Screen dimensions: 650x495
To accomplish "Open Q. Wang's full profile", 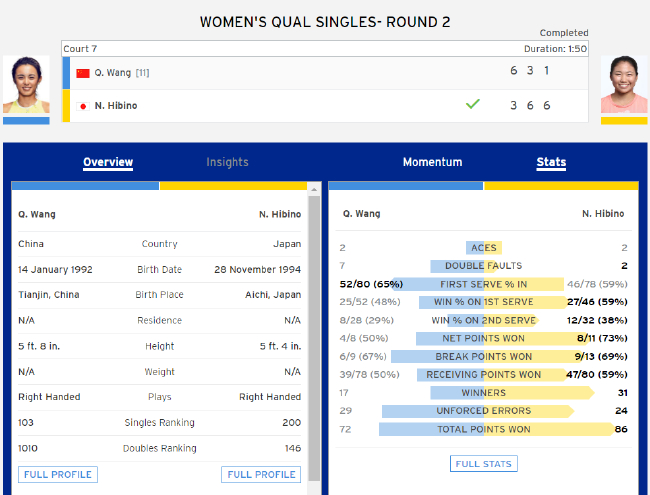I will (x=58, y=474).
